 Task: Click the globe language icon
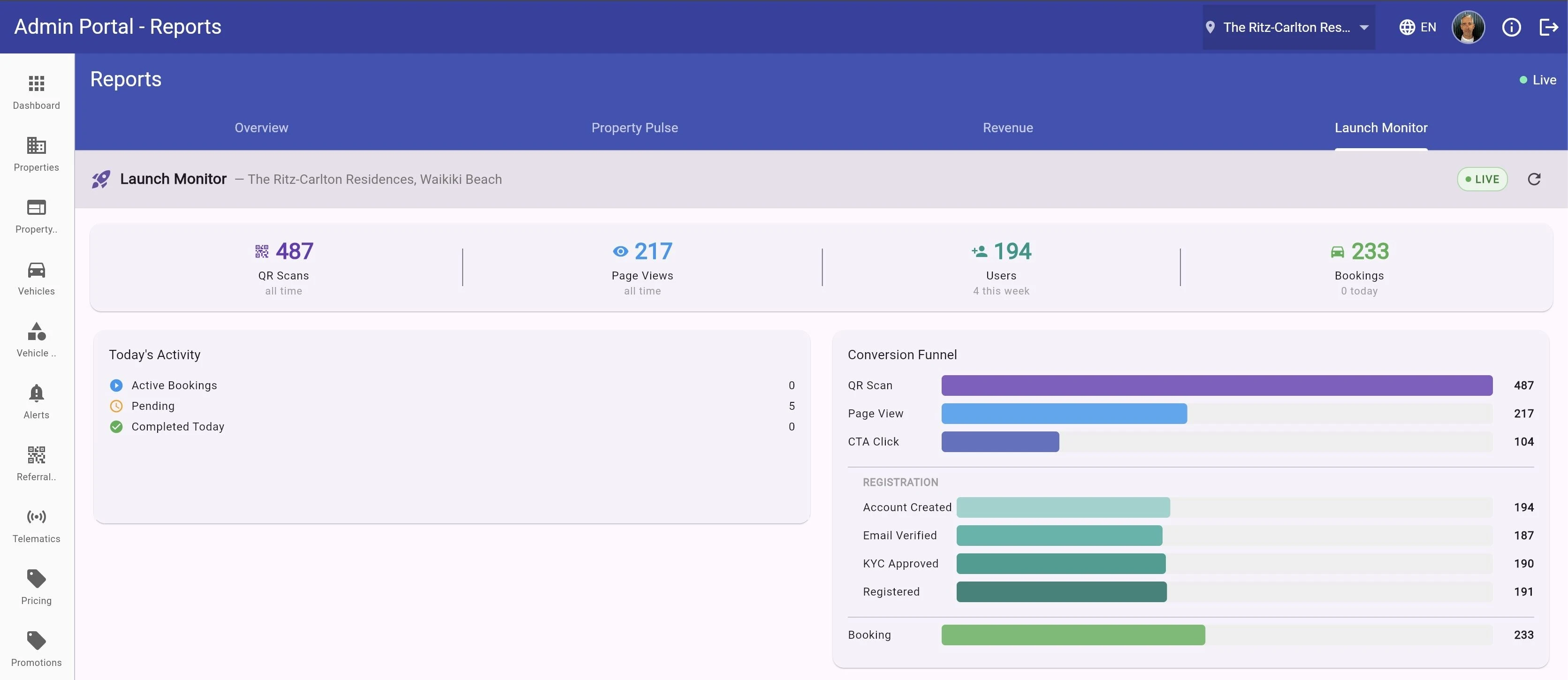coord(1407,27)
